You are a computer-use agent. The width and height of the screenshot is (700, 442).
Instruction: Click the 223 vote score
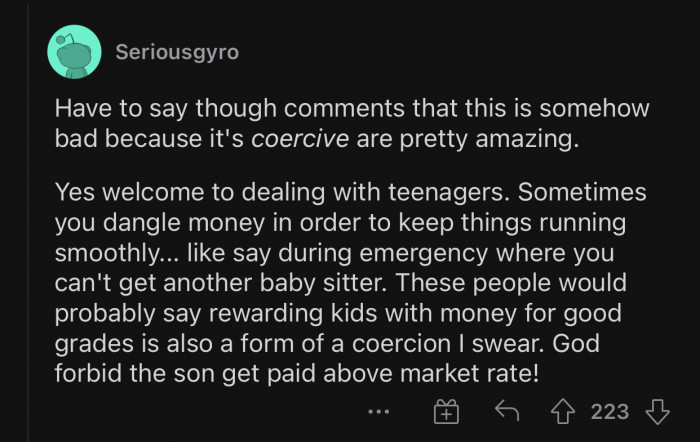pyautogui.click(x=610, y=411)
